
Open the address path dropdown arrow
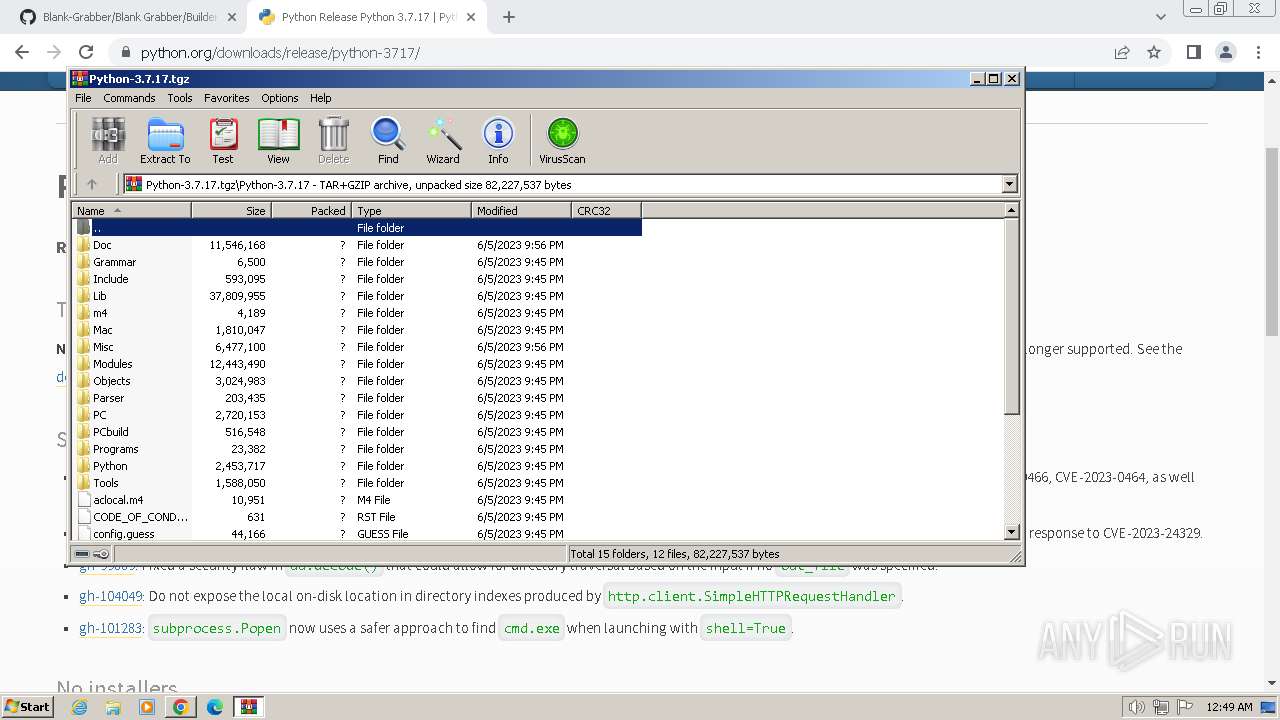click(1009, 184)
